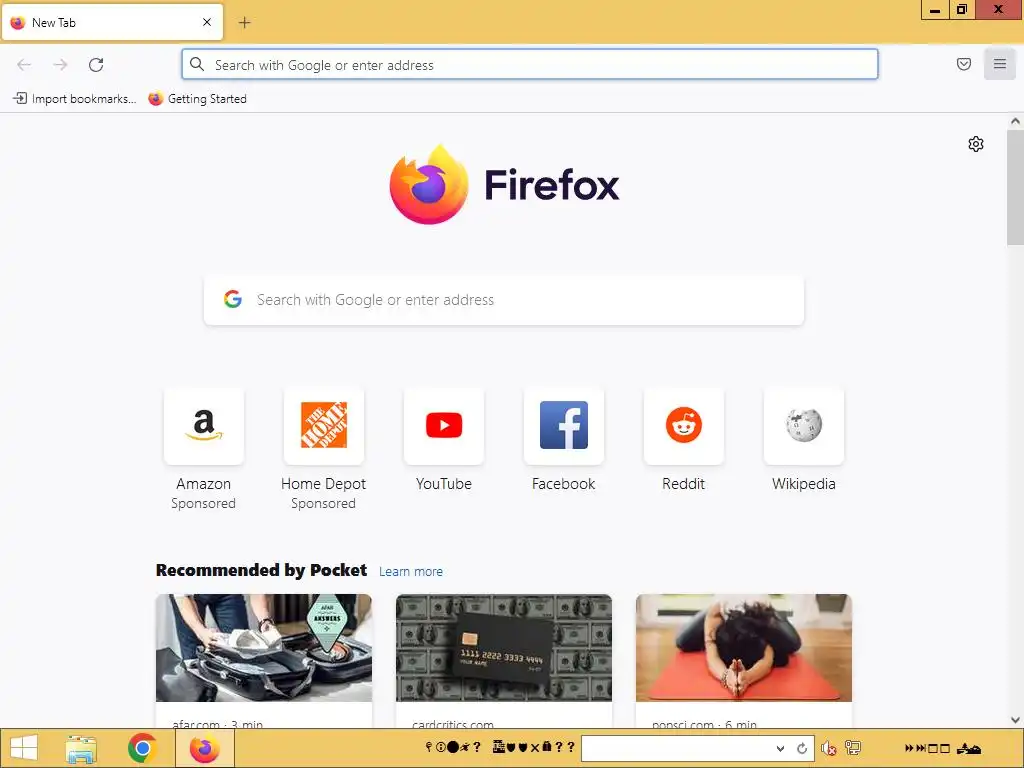This screenshot has height=768, width=1024.
Task: Open the Firefox application menu
Action: point(1000,64)
